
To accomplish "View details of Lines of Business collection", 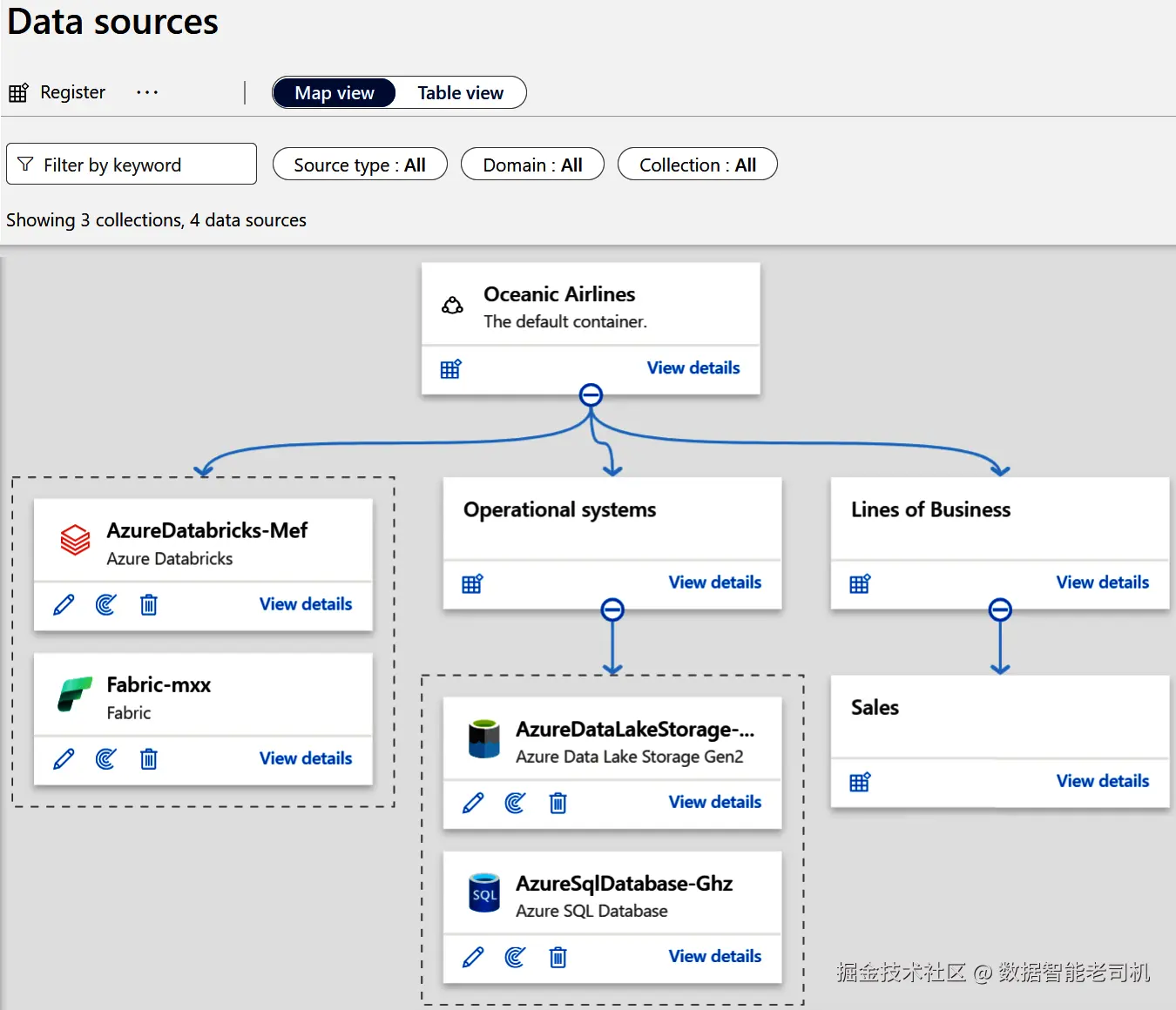I will click(x=1103, y=582).
